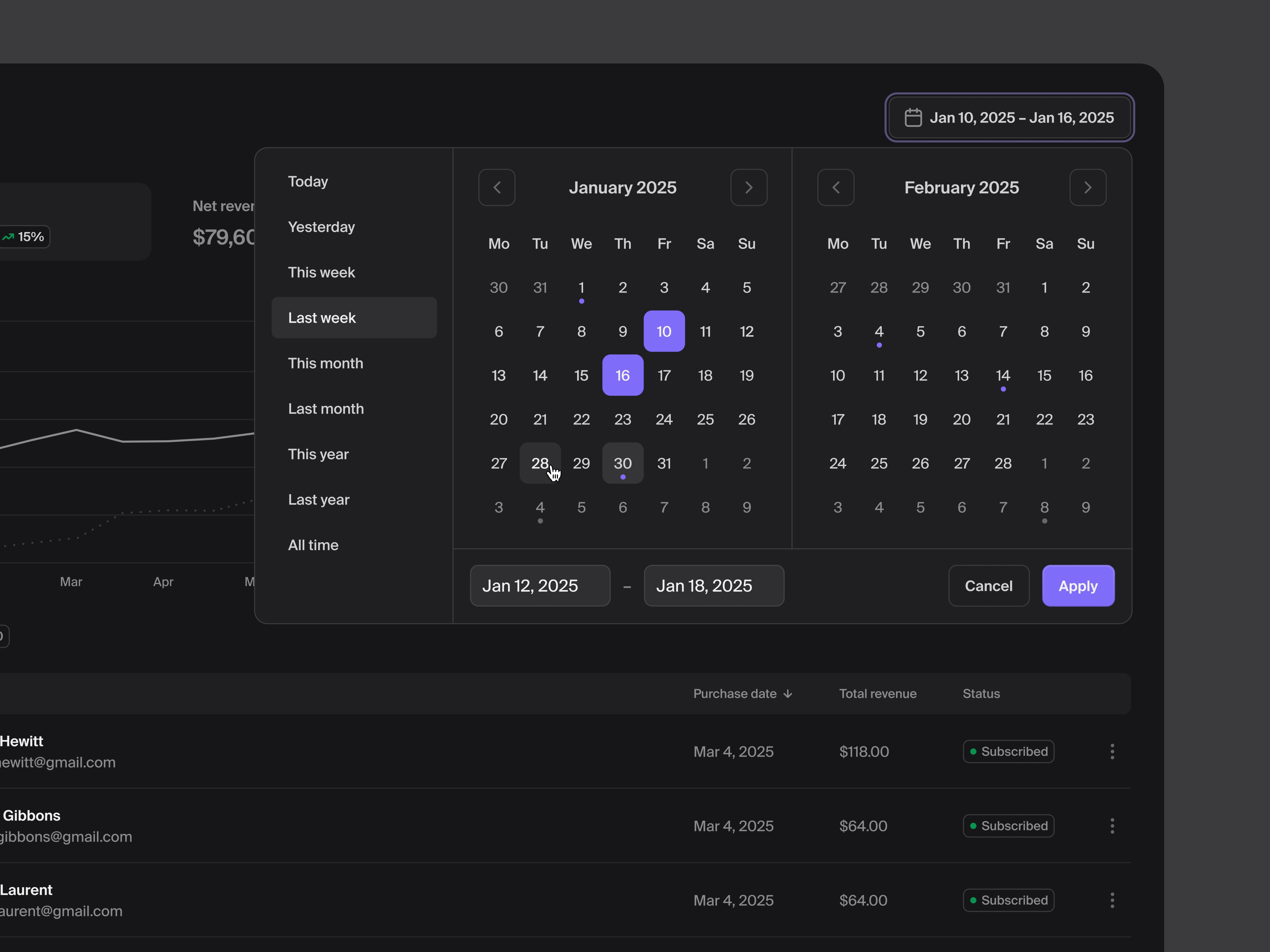Click the previous month arrow beside February 2025
Viewport: 1270px width, 952px height.
pyautogui.click(x=836, y=187)
